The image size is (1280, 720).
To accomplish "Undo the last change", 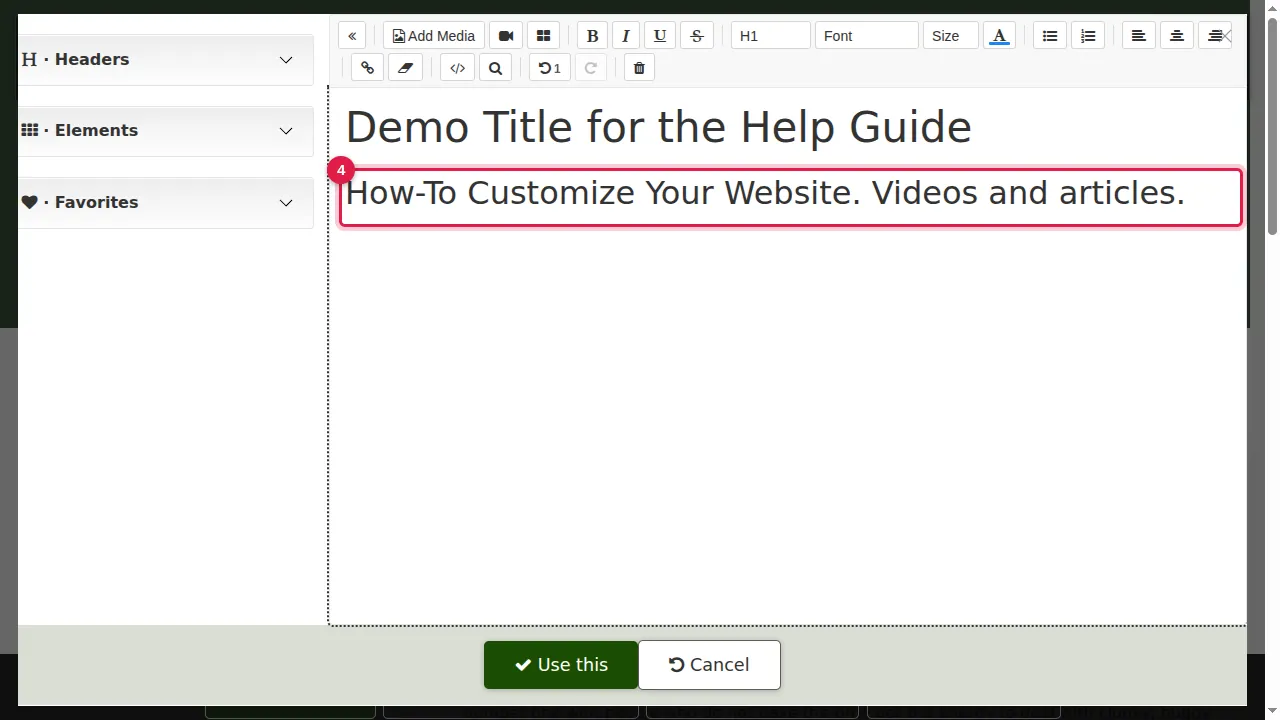I will pyautogui.click(x=549, y=68).
